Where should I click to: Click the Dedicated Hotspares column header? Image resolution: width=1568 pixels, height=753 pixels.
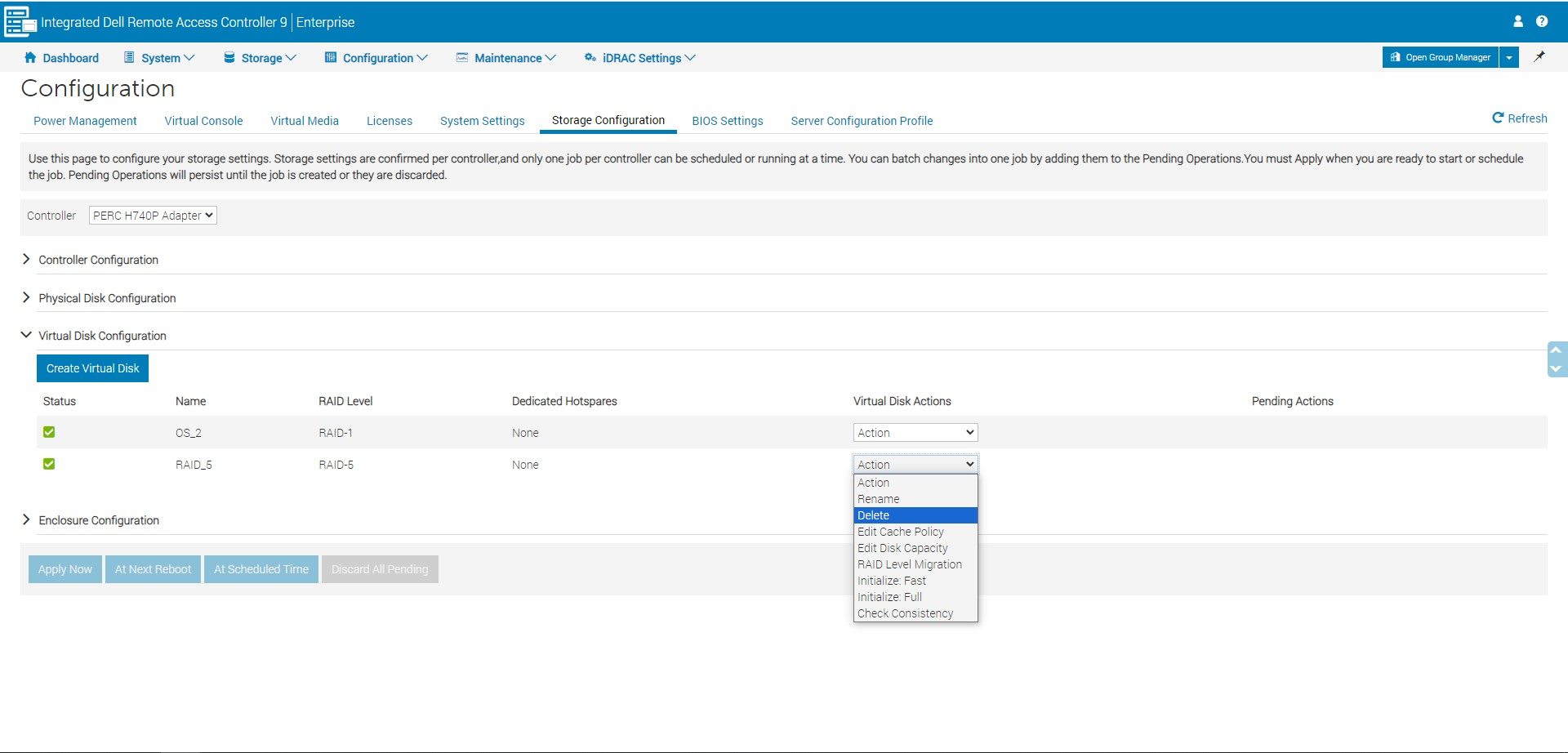click(x=564, y=401)
